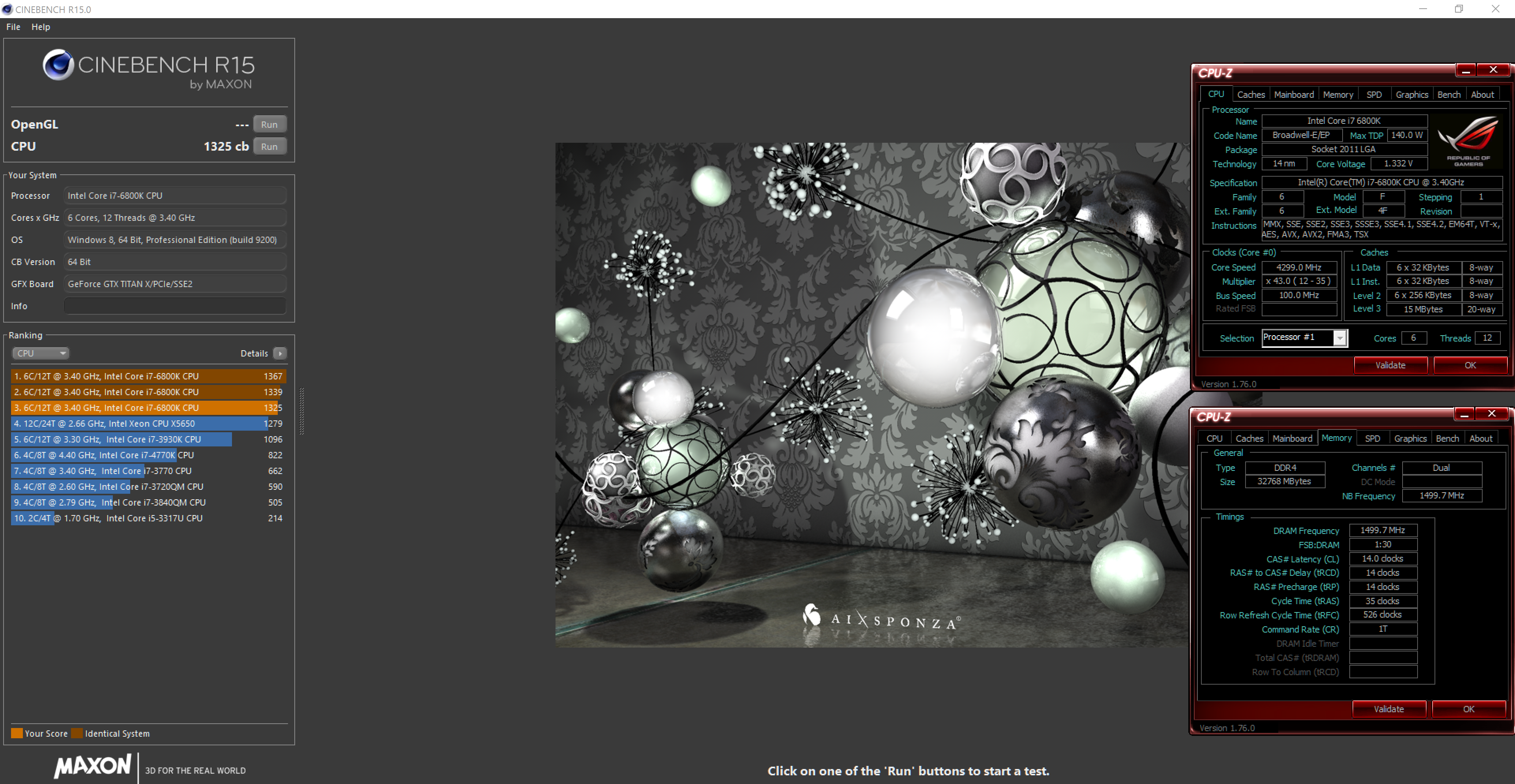1515x784 pixels.
Task: Open the Help menu
Action: (41, 27)
